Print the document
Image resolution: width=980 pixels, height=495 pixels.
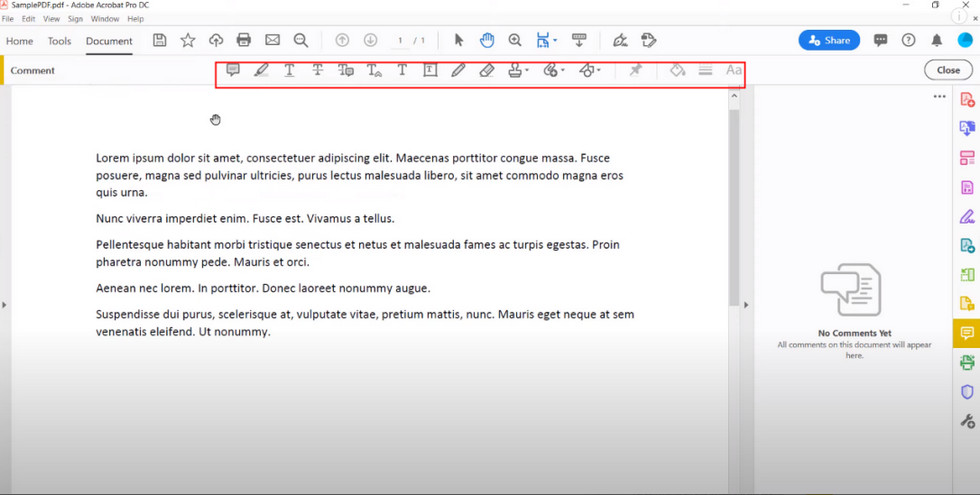[x=244, y=41]
